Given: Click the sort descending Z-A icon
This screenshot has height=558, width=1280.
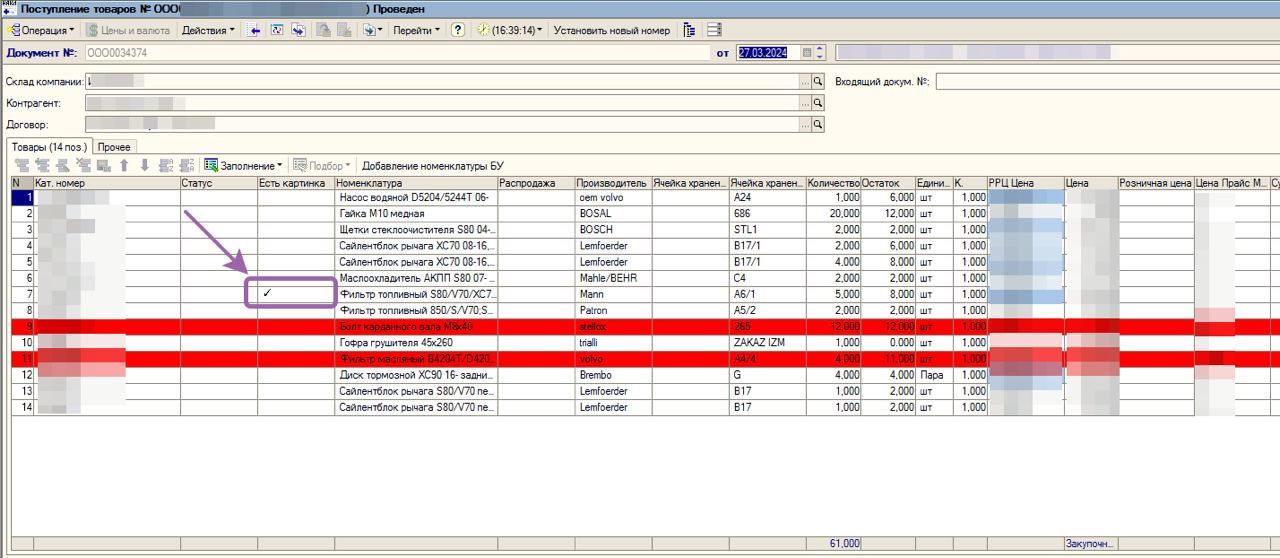Looking at the screenshot, I should (186, 165).
